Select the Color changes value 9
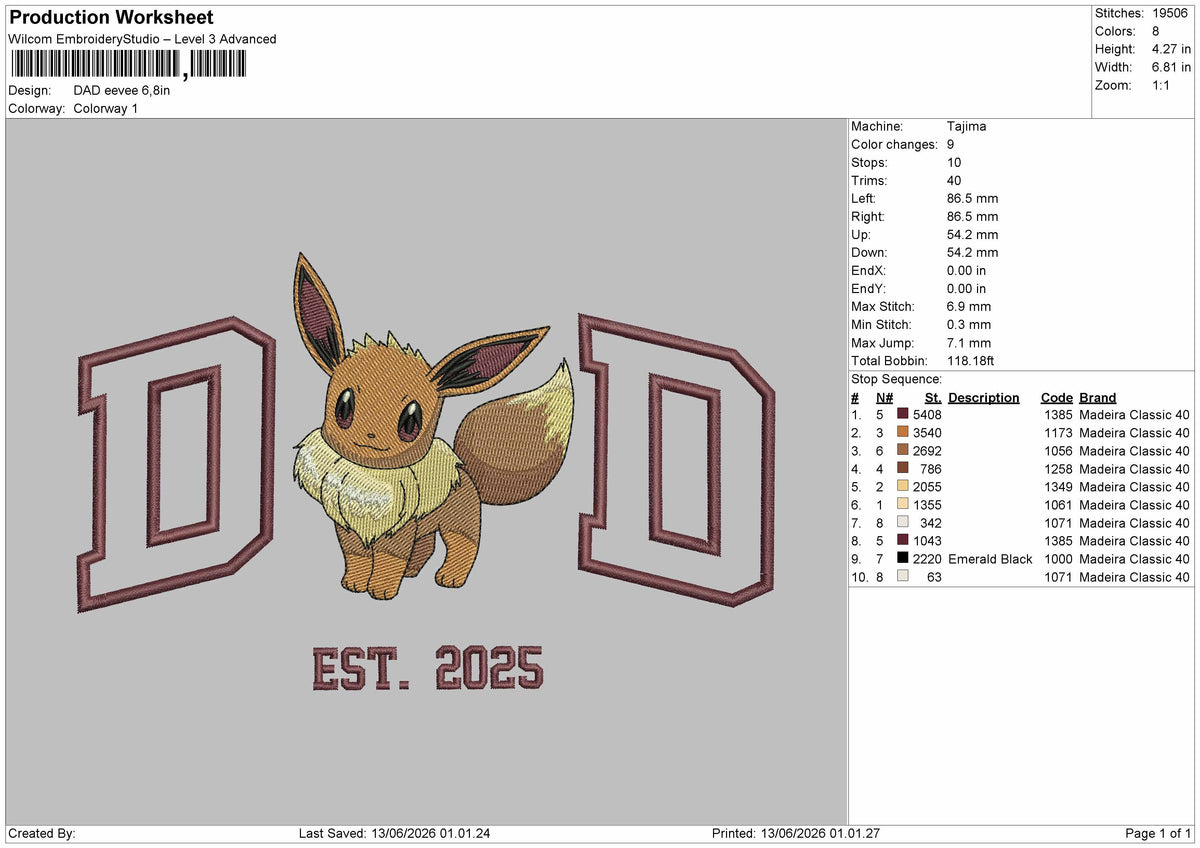Screen dimensions: 1200x848 (951, 145)
